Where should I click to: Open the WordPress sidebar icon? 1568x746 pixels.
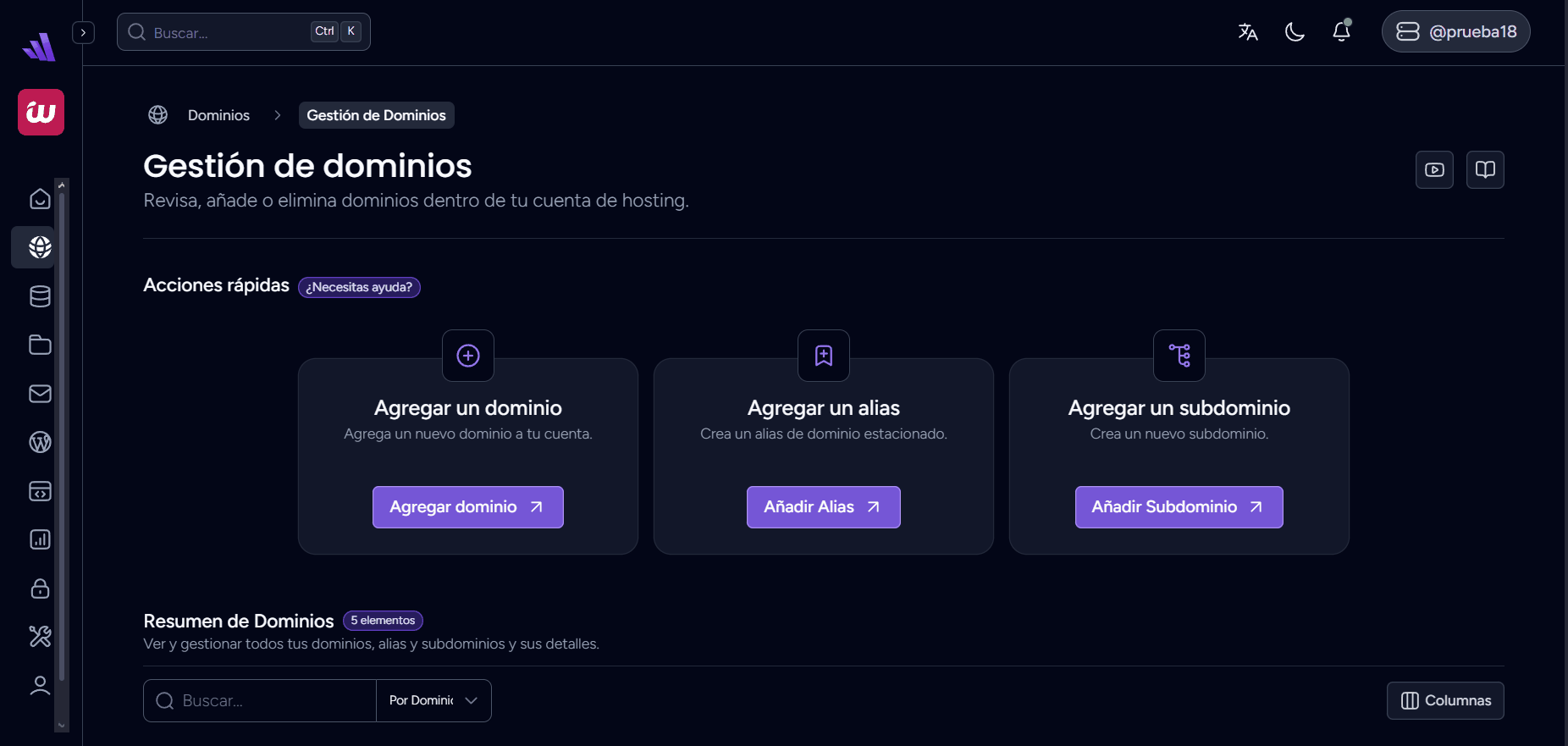pyautogui.click(x=40, y=442)
